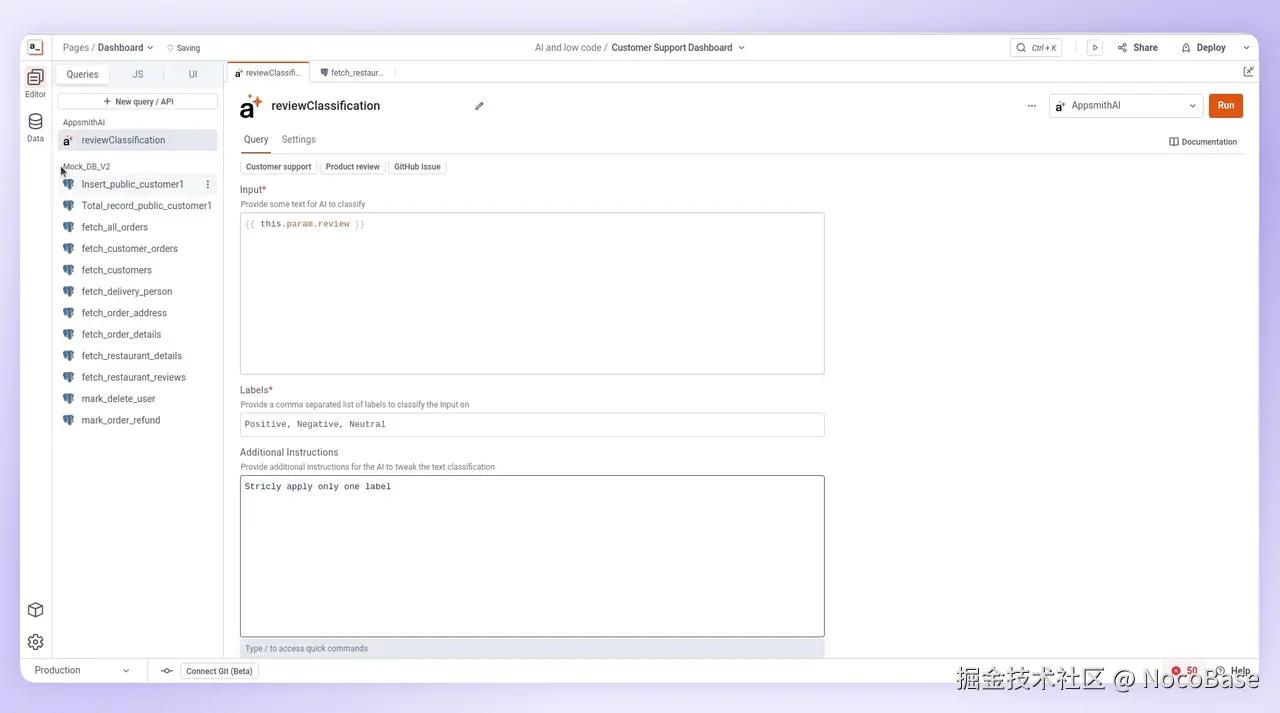Open the Editor sidebar icon

point(35,83)
